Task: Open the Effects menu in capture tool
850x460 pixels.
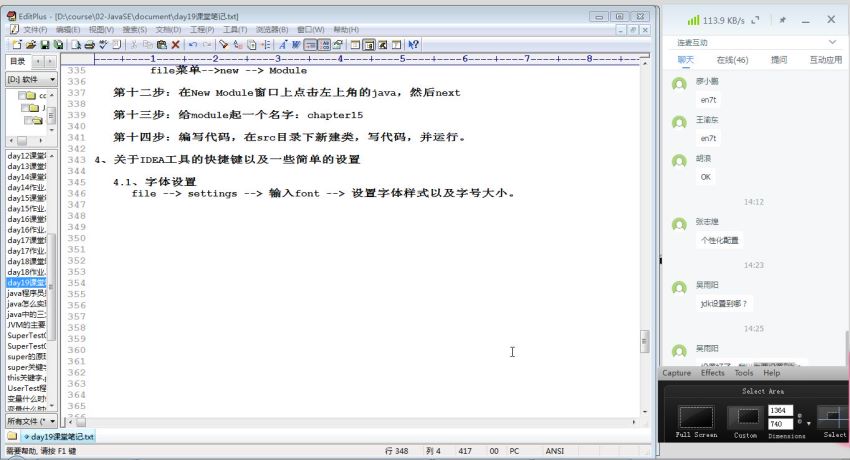Action: [x=712, y=373]
